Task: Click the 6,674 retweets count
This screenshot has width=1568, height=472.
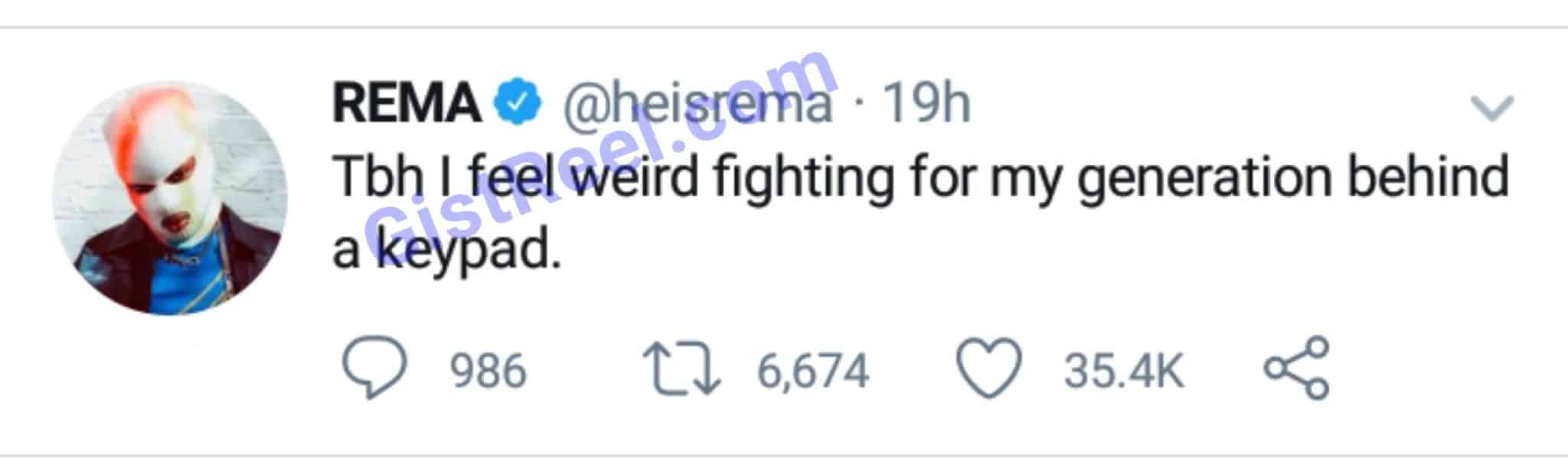Action: coord(812,371)
